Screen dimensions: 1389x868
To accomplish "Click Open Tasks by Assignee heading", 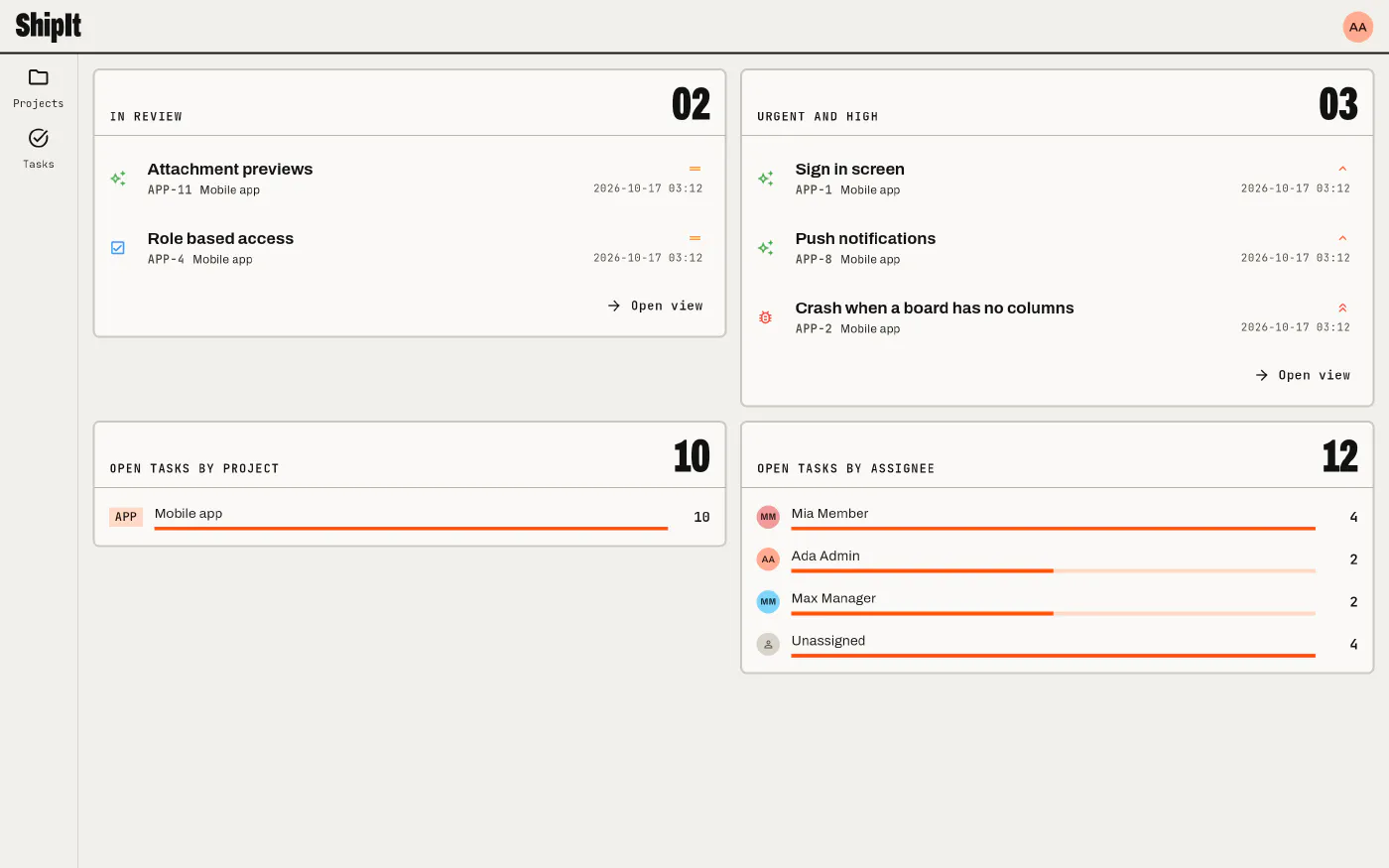I will (846, 468).
